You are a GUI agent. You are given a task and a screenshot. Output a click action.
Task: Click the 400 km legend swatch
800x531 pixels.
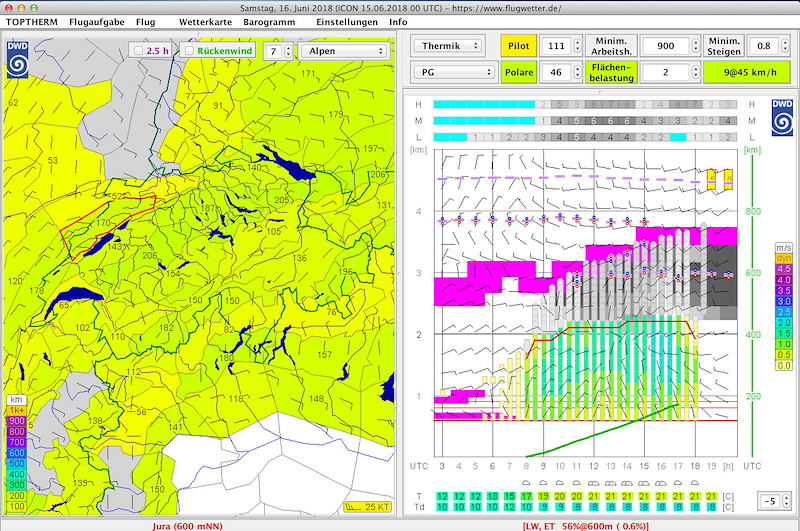point(16,474)
